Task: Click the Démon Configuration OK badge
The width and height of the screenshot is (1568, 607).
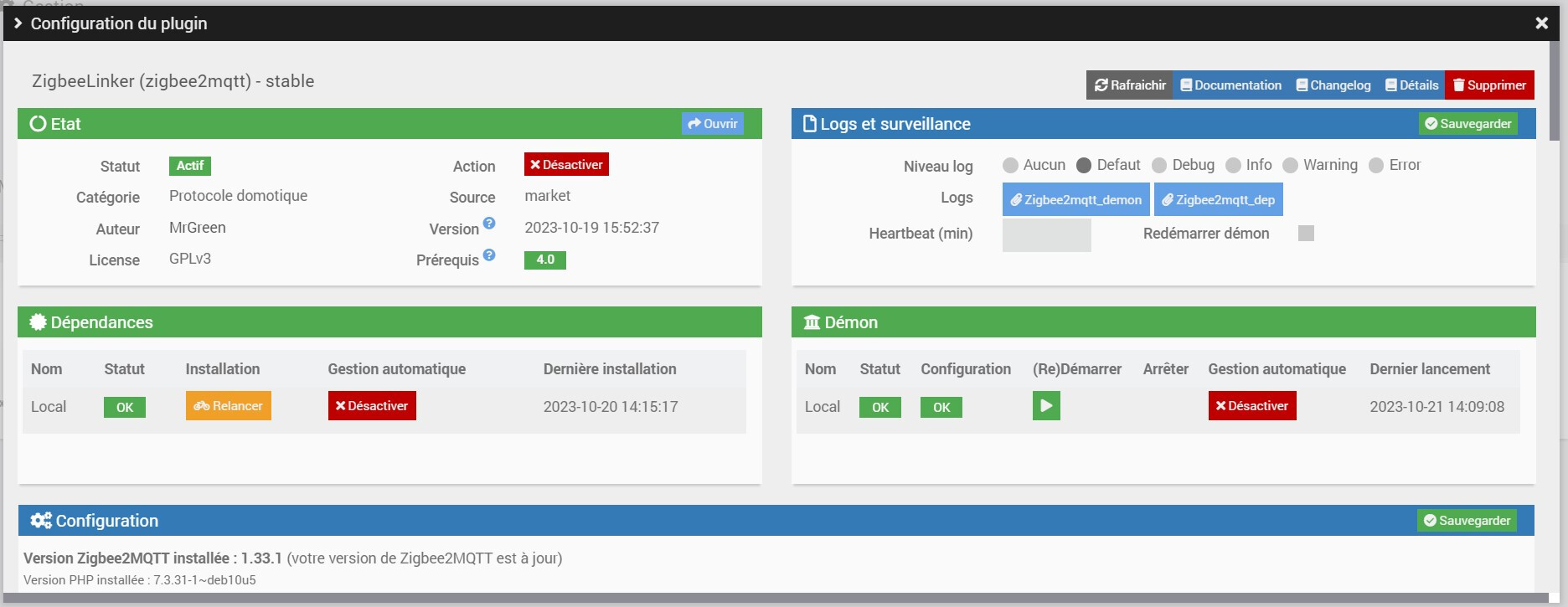Action: (x=941, y=408)
